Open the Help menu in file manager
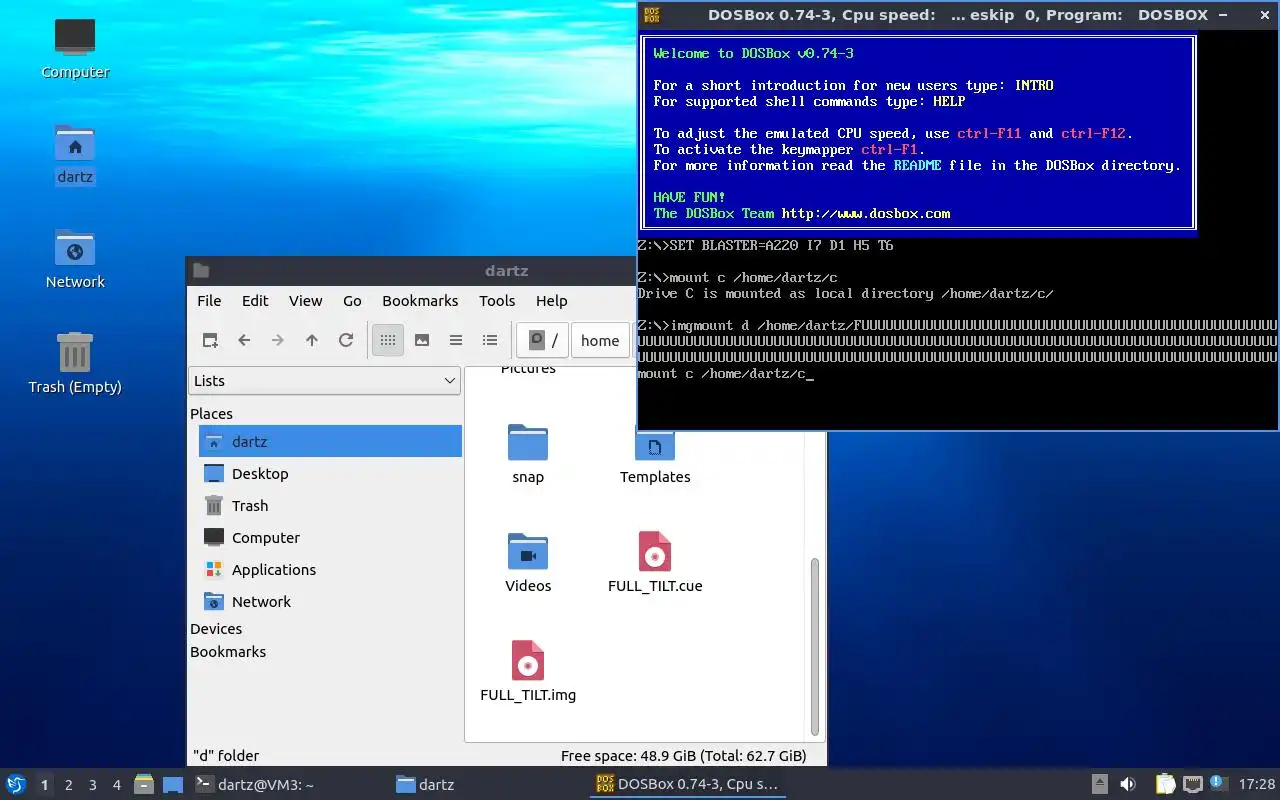Viewport: 1280px width, 800px height. (551, 300)
